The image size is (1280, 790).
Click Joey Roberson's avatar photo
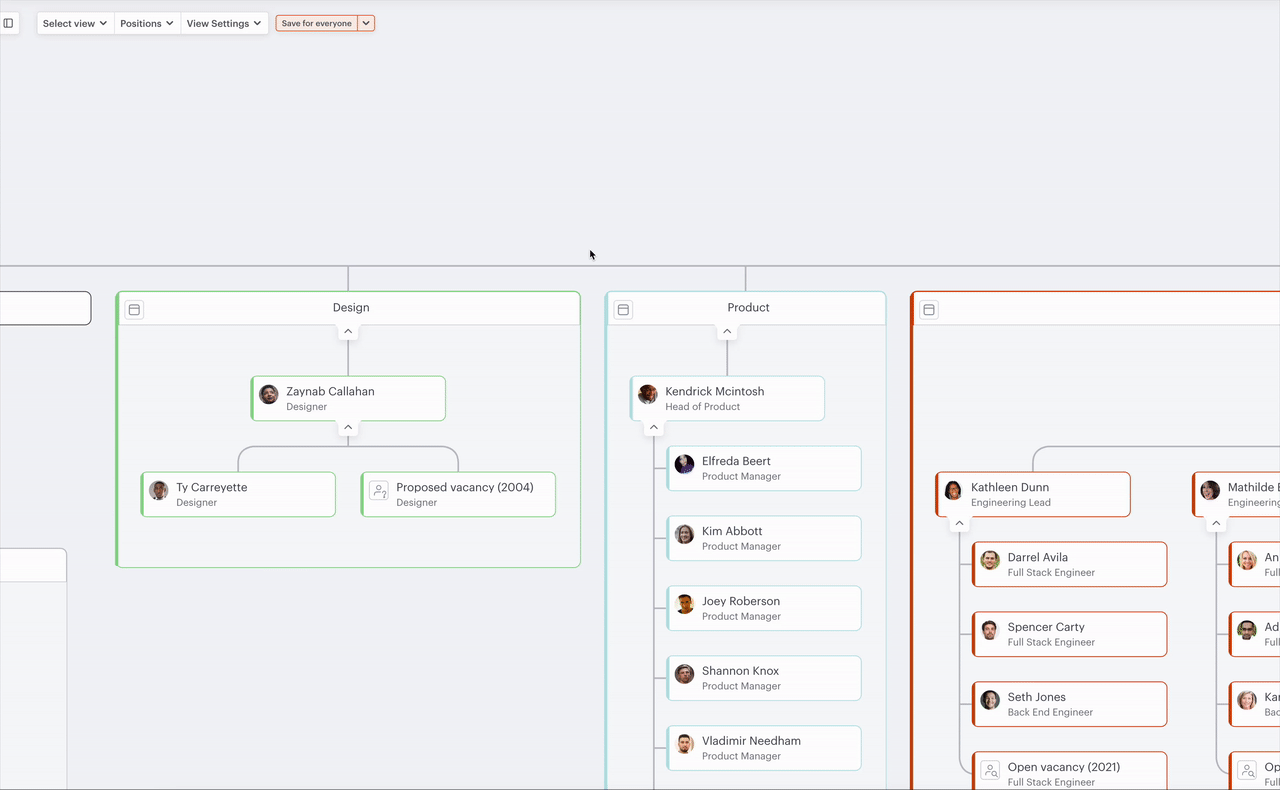(683, 604)
